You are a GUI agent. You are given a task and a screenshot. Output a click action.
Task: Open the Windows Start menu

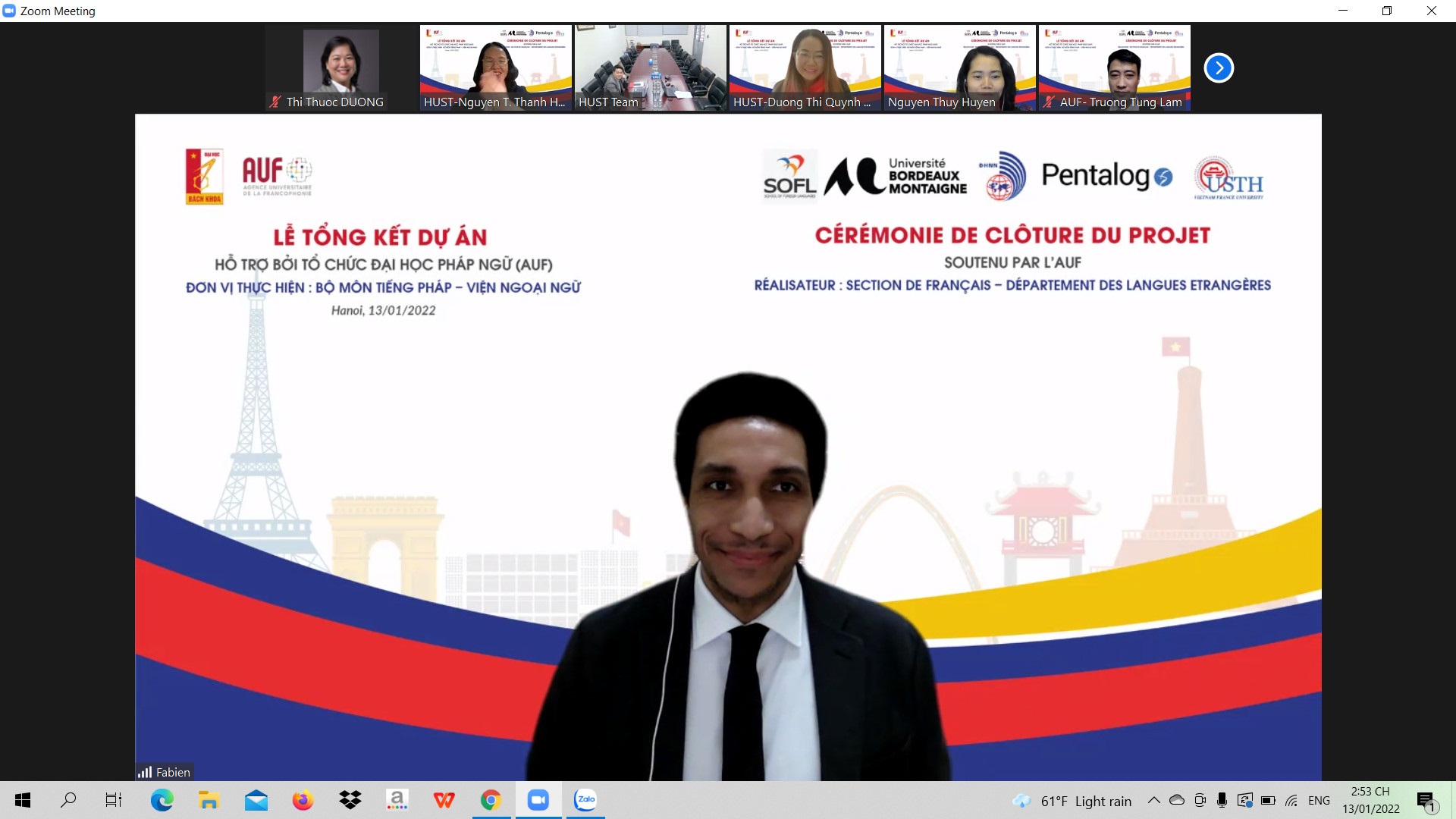[x=23, y=800]
